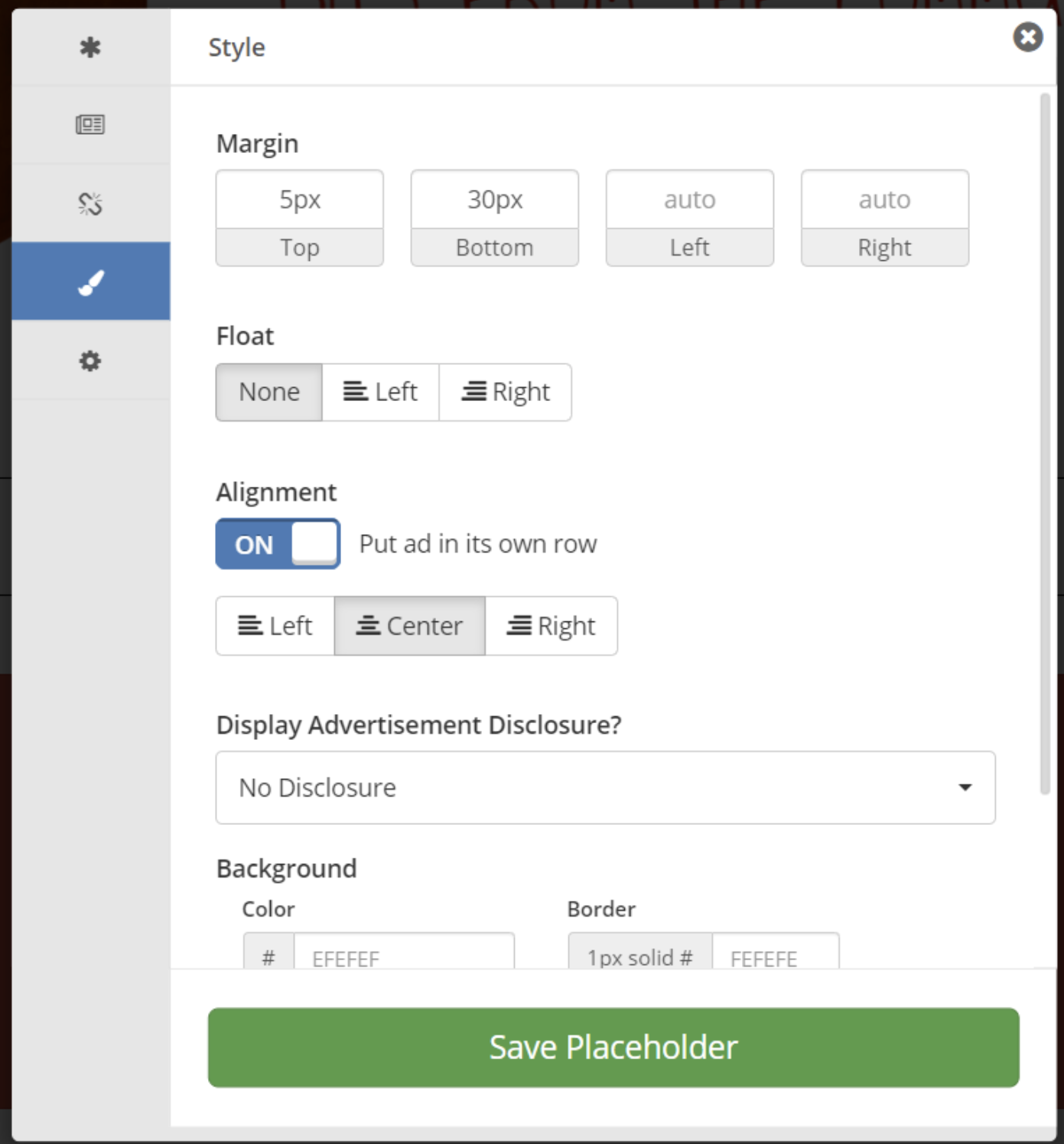Screen dimensions: 1064x1144
Task: Set Float to Left
Action: (x=380, y=392)
